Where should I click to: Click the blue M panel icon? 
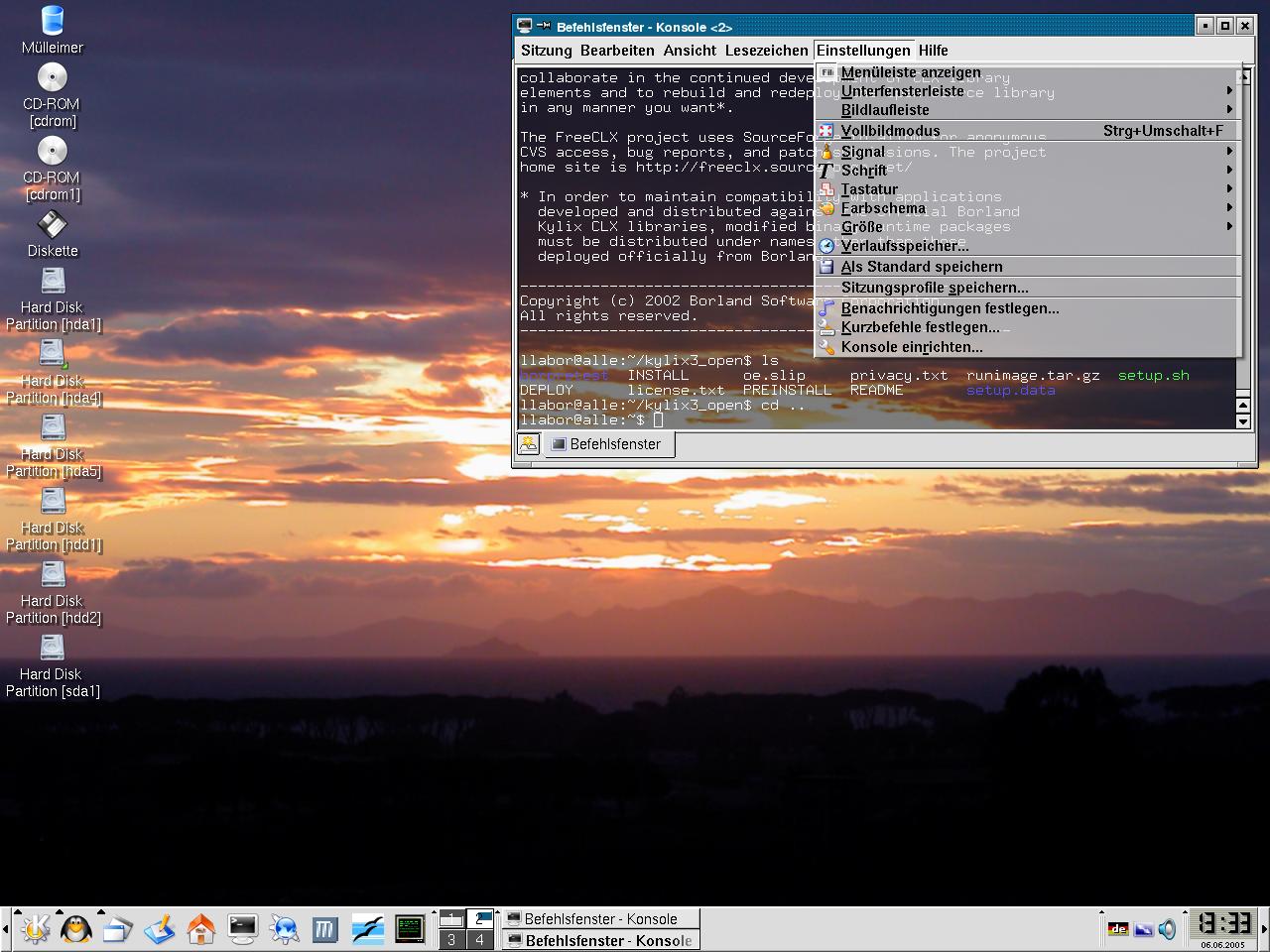coord(325,929)
